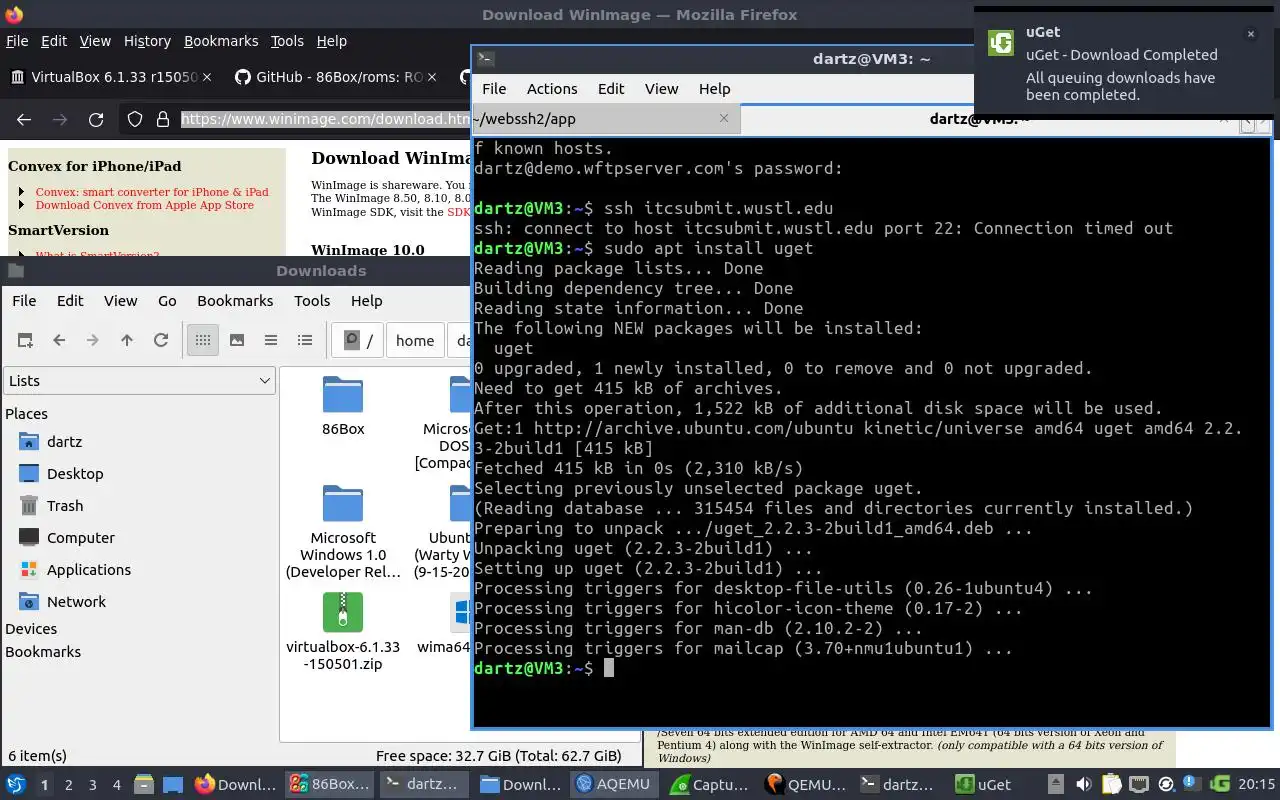Switch file manager to detailed list view

click(x=305, y=340)
